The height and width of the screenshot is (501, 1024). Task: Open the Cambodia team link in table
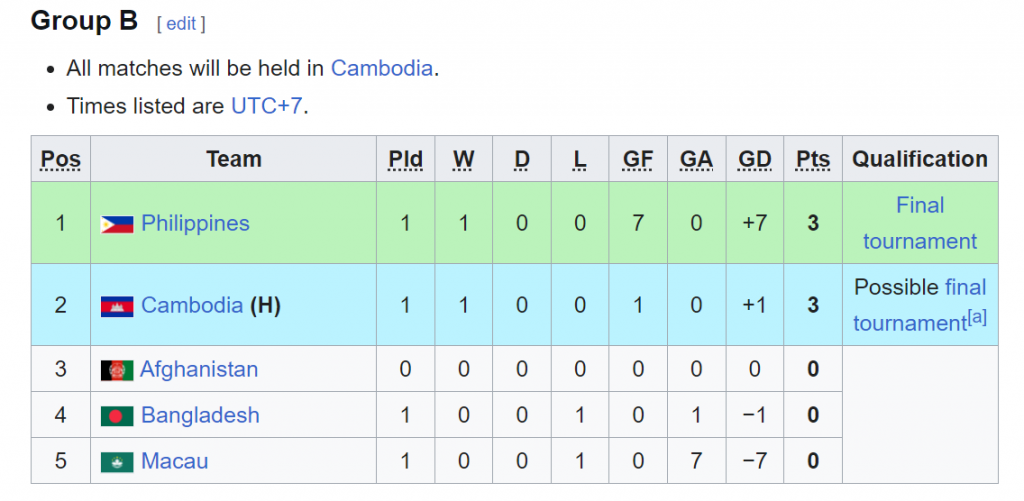click(x=192, y=305)
